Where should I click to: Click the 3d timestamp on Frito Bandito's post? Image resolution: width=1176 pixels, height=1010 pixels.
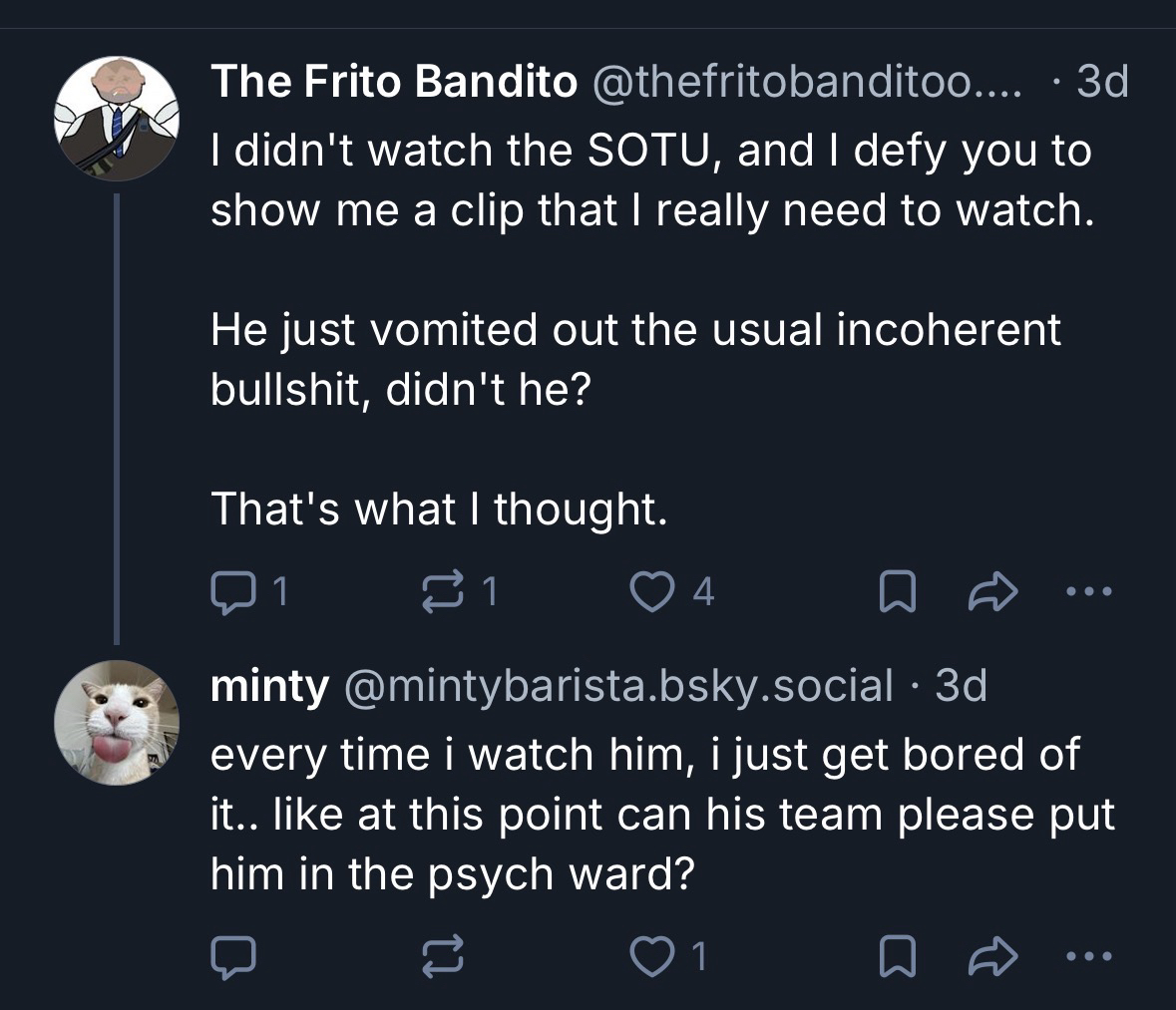[1103, 84]
